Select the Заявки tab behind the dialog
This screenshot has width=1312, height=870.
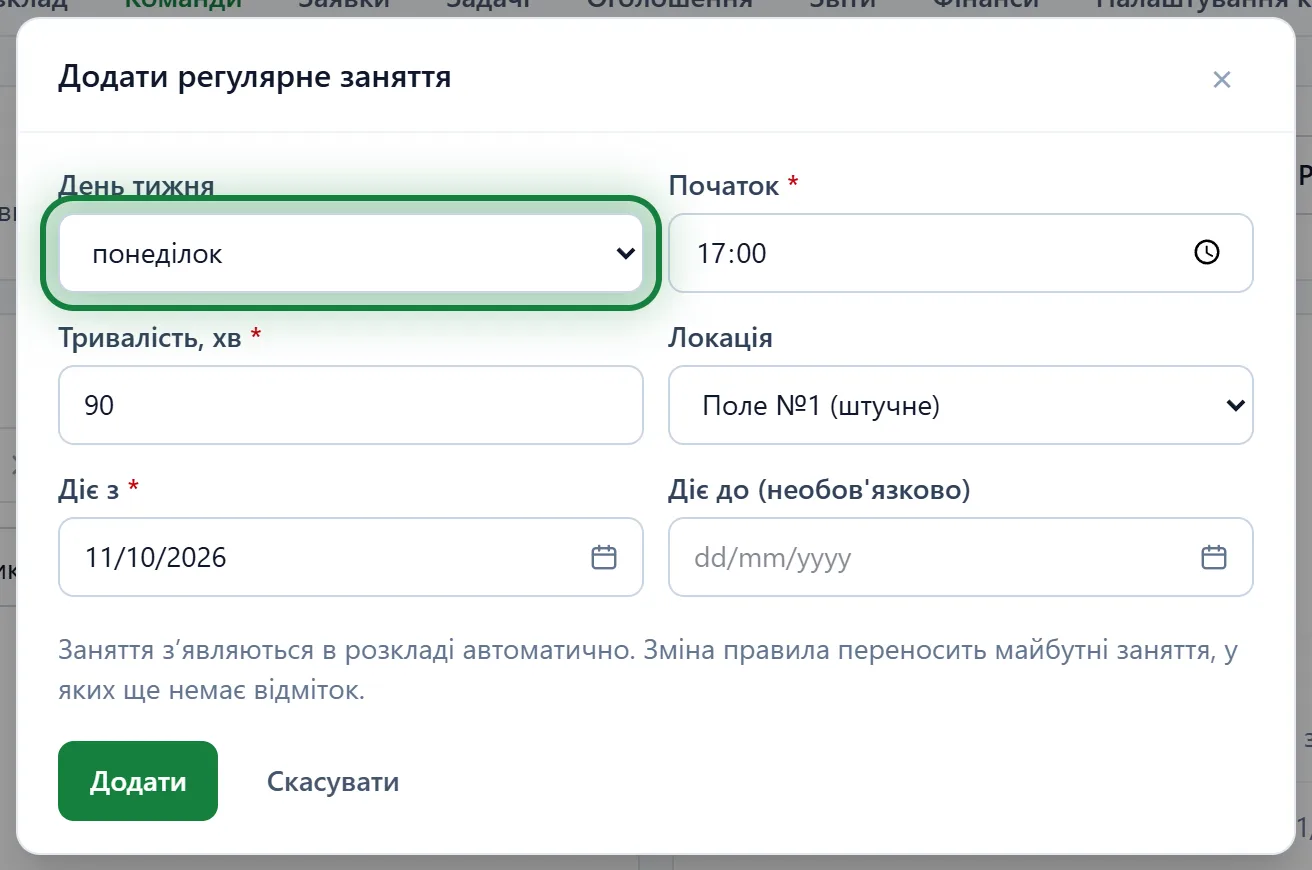pyautogui.click(x=343, y=4)
